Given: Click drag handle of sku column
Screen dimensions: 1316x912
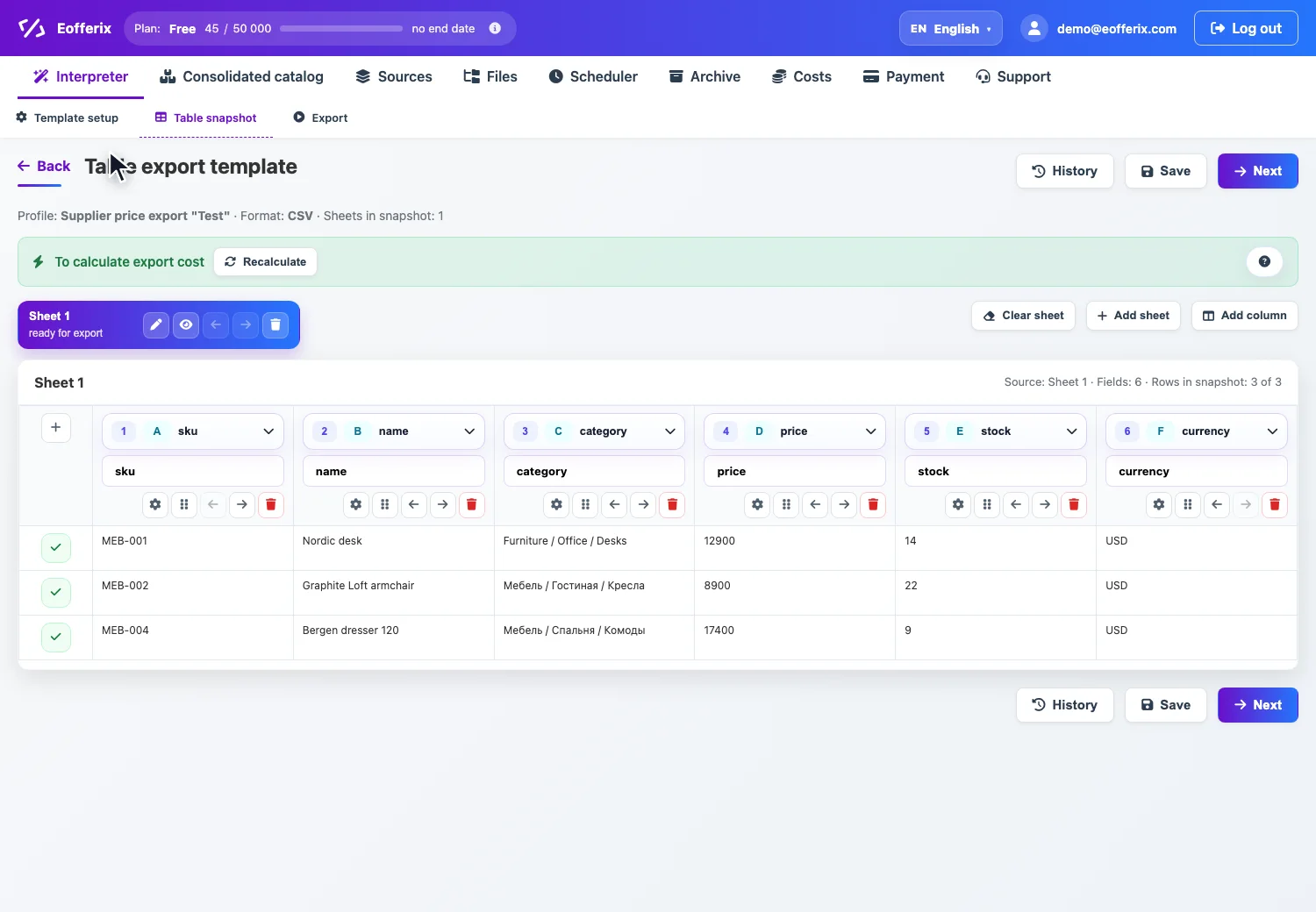Looking at the screenshot, I should [184, 504].
